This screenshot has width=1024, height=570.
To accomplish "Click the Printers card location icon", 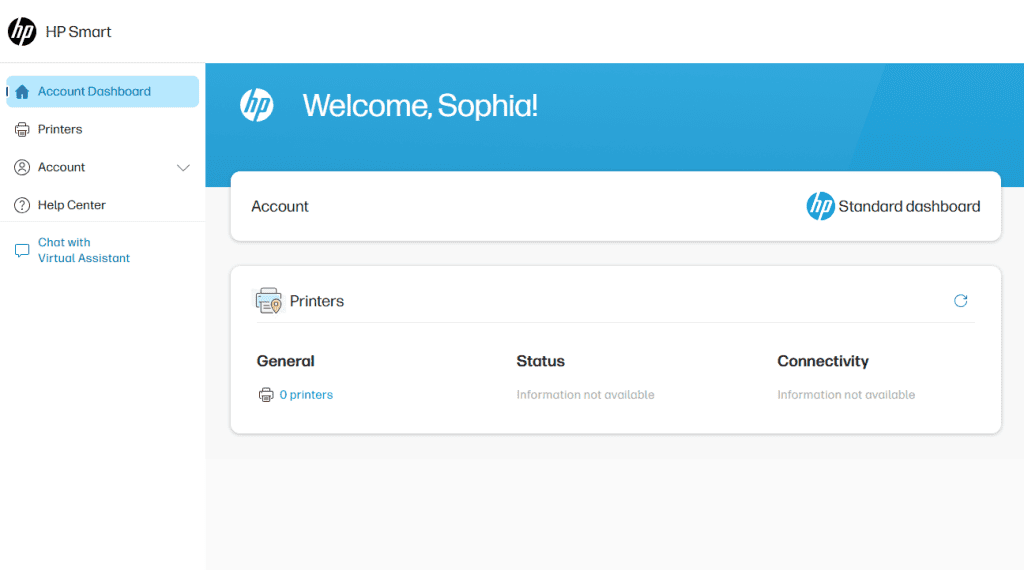I will coord(268,300).
